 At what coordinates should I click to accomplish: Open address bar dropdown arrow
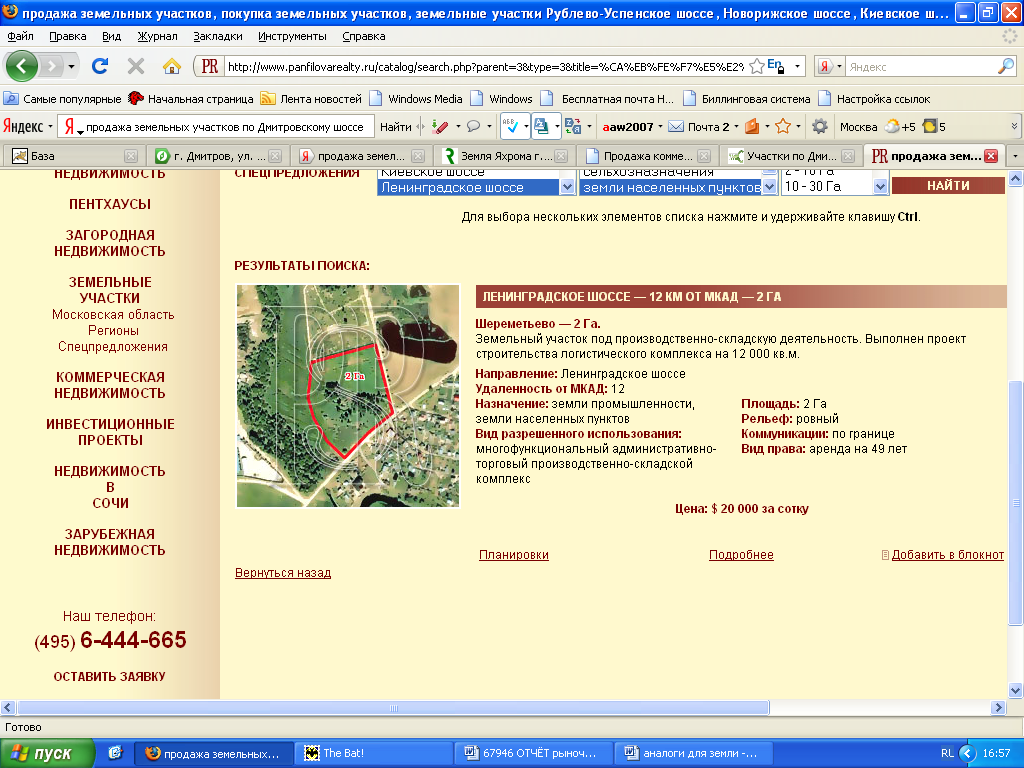797,66
